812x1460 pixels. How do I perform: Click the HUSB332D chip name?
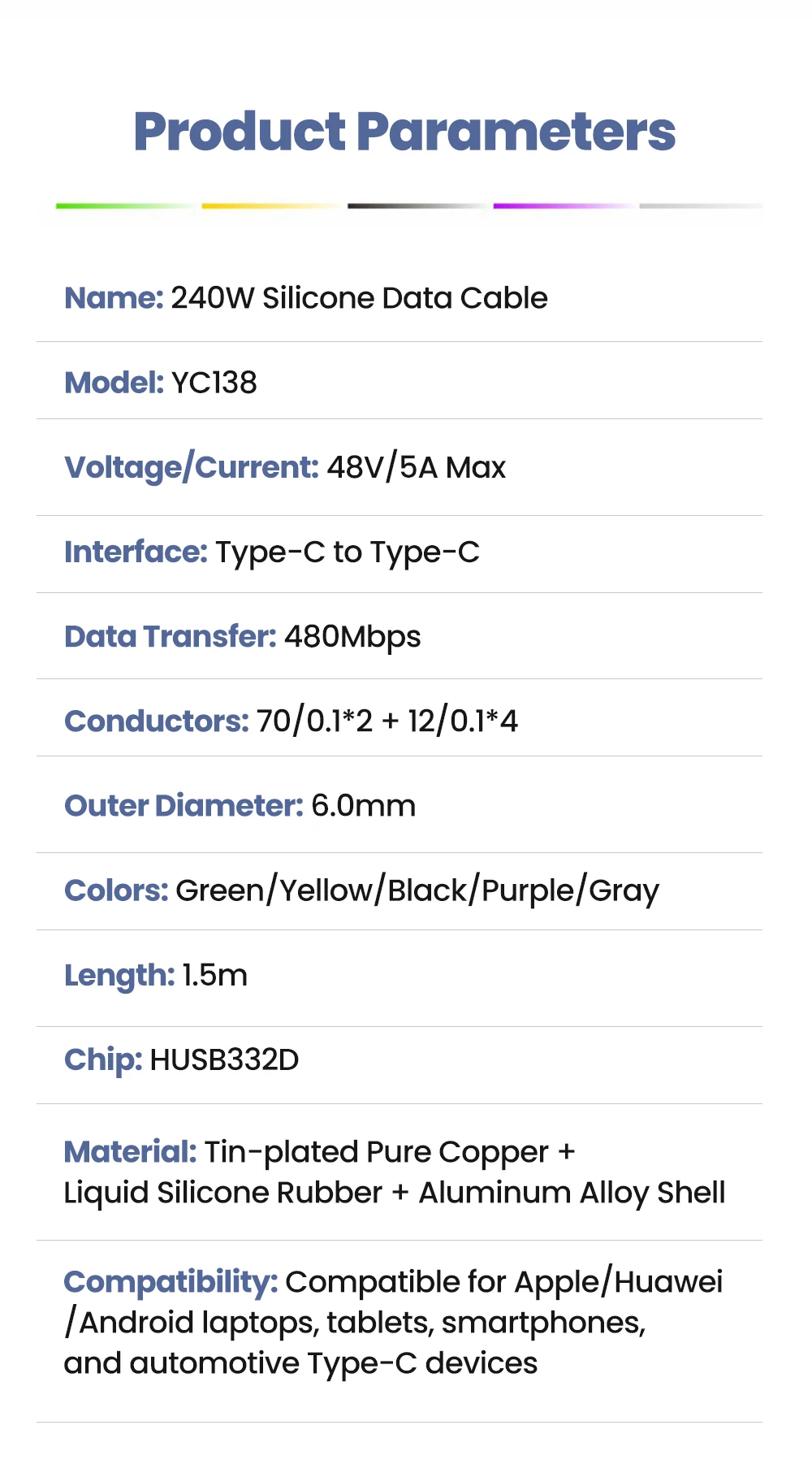pyautogui.click(x=224, y=1059)
